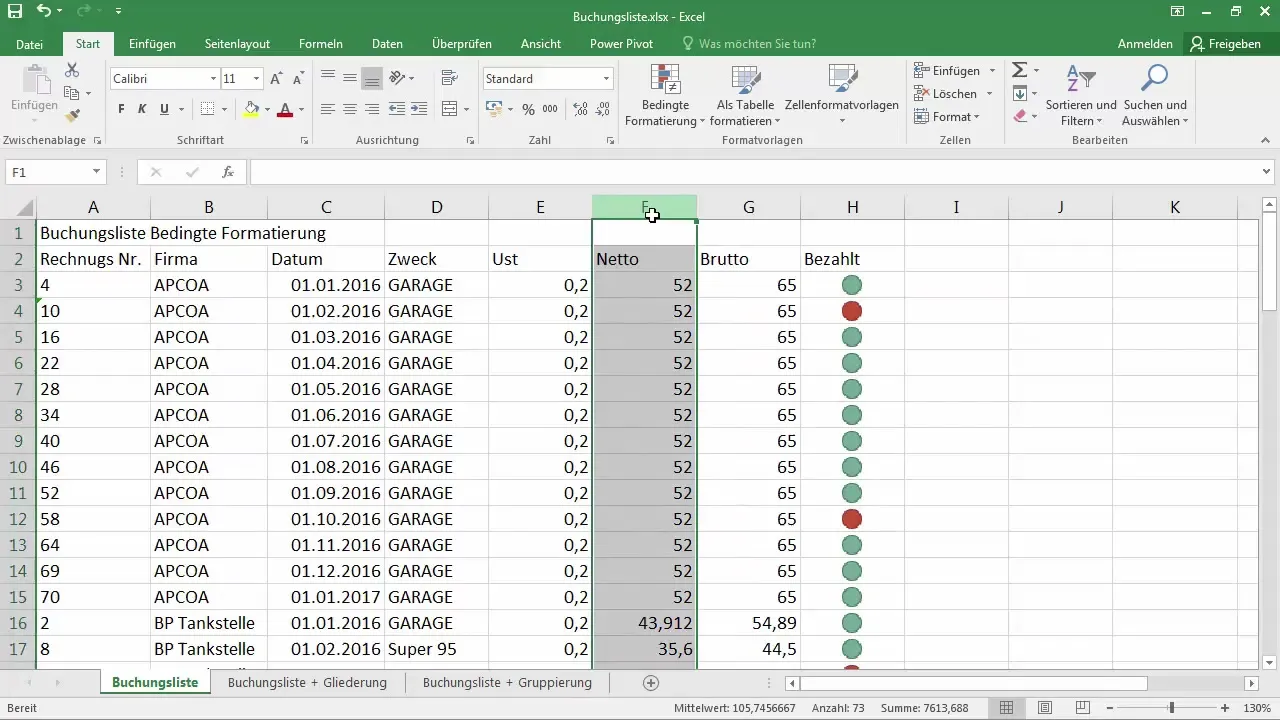Switch to the Formeln tab

[321, 44]
